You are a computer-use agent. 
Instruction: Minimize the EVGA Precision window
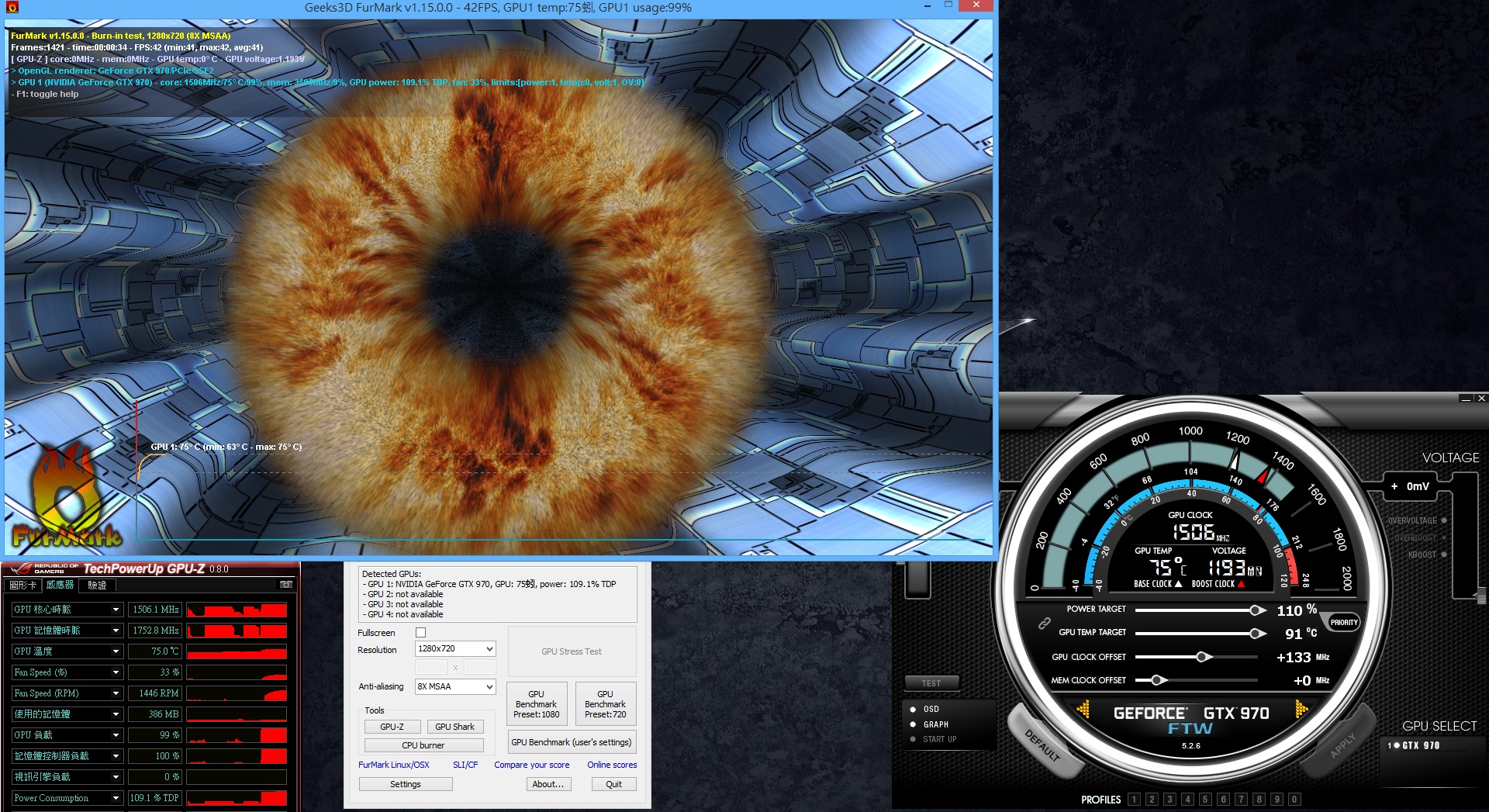tap(1466, 399)
